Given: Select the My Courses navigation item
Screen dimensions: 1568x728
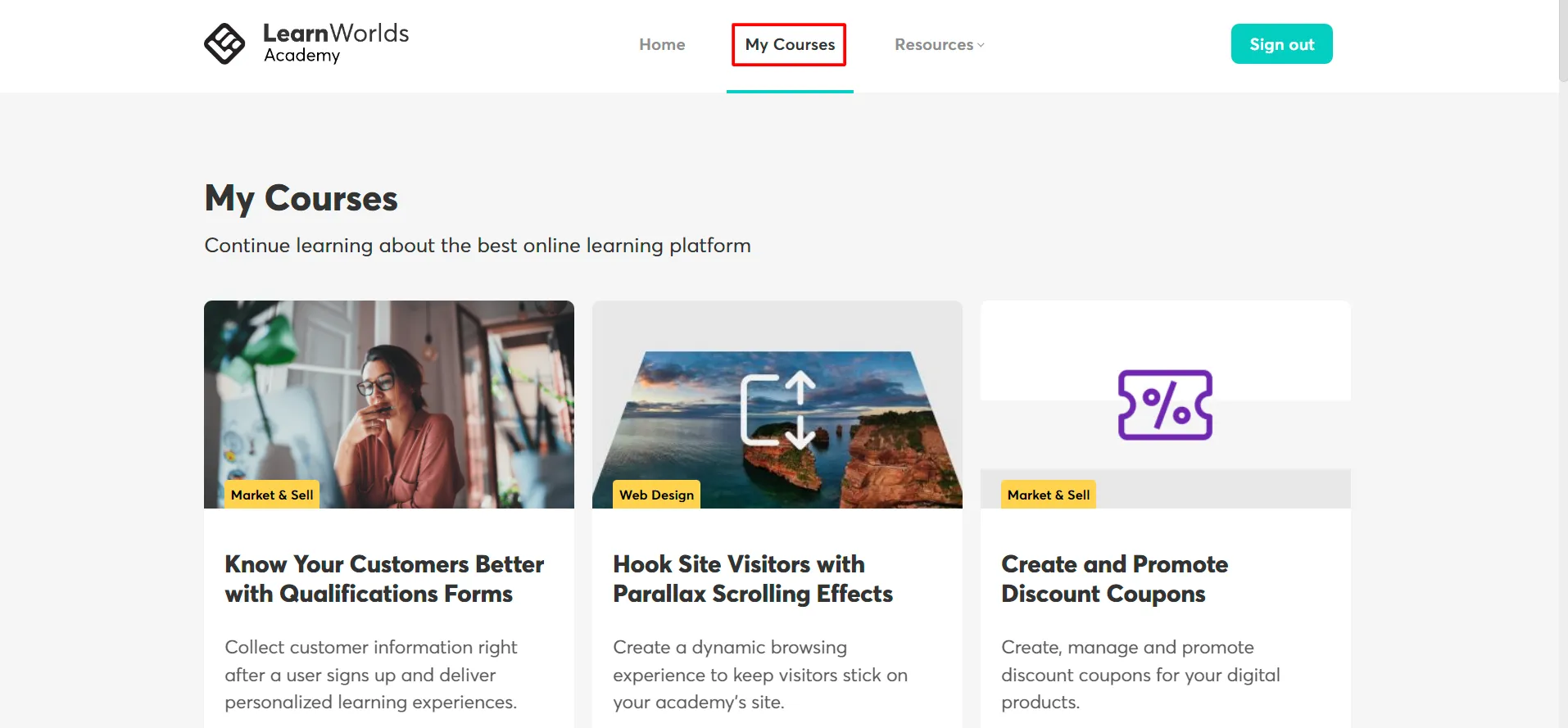Looking at the screenshot, I should click(x=788, y=44).
